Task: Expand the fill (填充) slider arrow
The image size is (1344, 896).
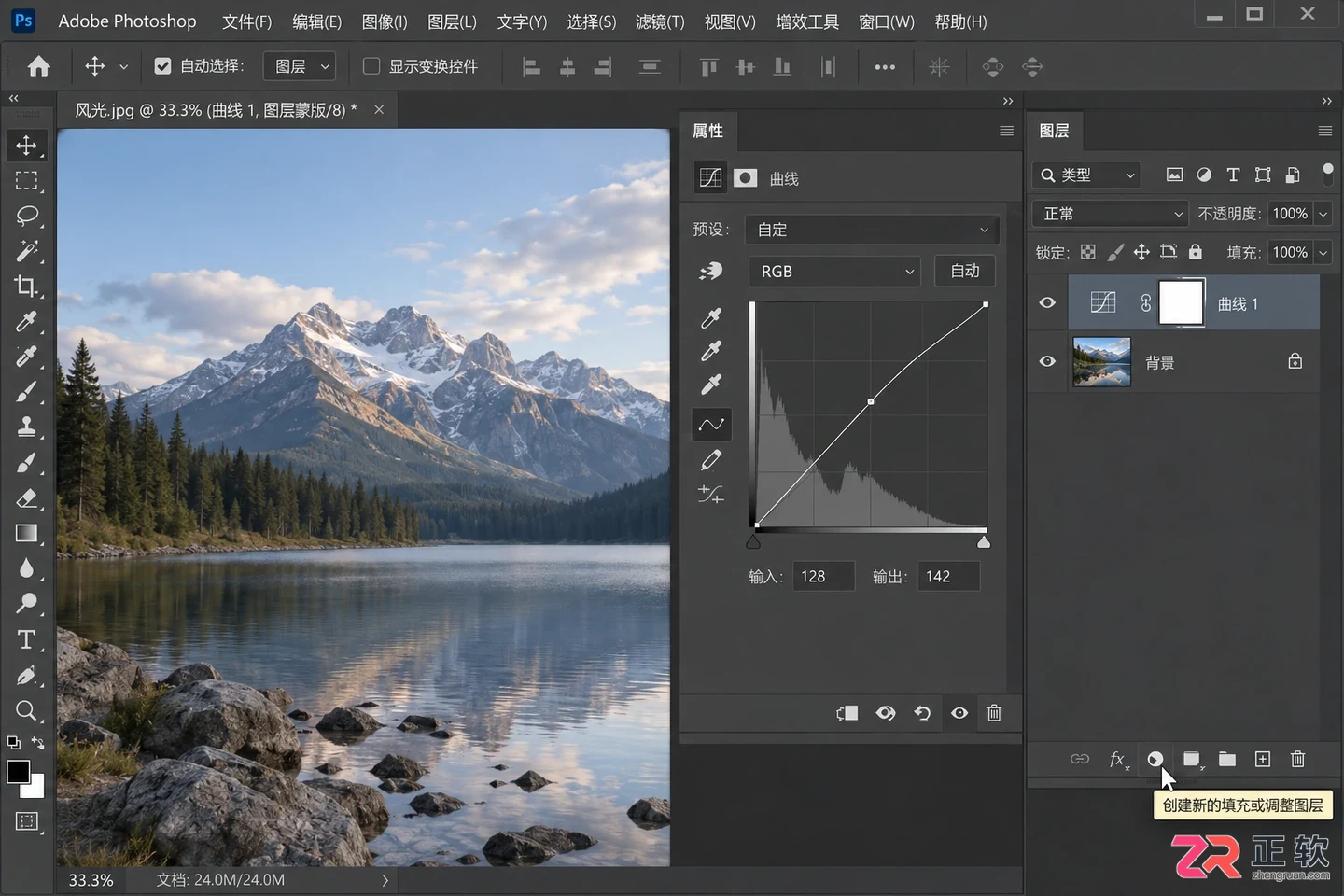Action: coord(1323,252)
